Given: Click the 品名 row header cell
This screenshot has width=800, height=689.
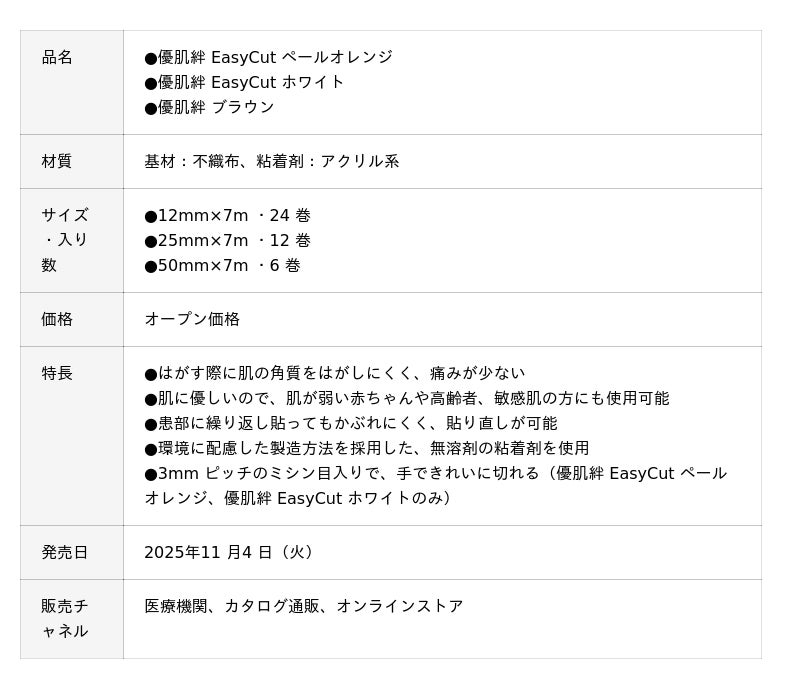Looking at the screenshot, I should tap(71, 83).
